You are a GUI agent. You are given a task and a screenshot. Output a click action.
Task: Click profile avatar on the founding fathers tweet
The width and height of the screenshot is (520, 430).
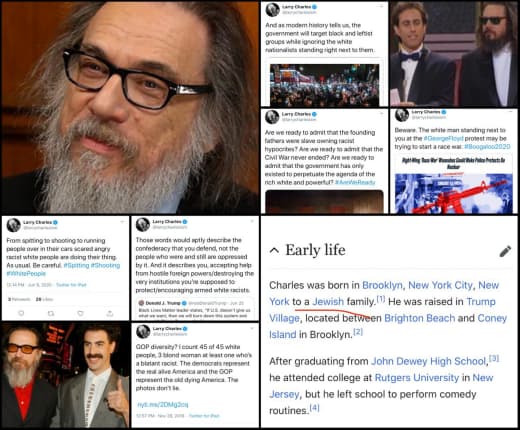click(x=272, y=117)
